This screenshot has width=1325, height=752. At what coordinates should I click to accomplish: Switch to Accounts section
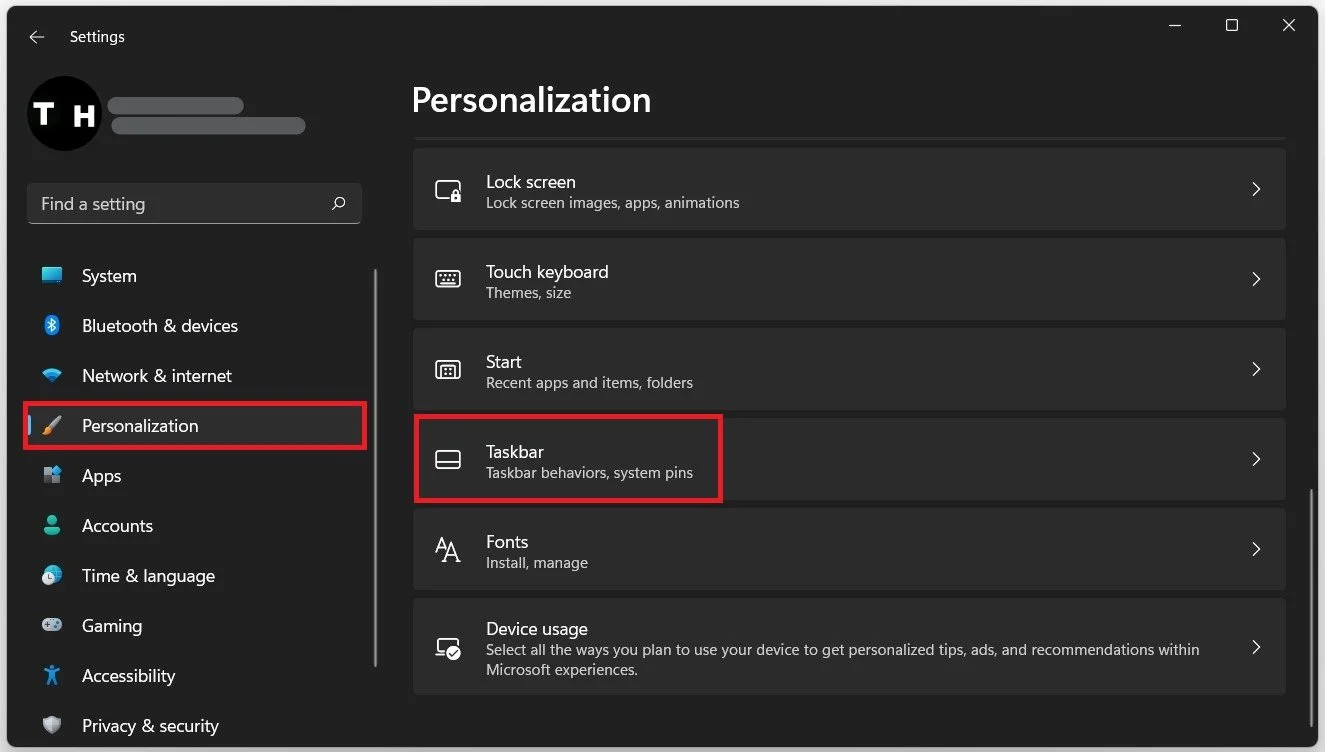195,526
